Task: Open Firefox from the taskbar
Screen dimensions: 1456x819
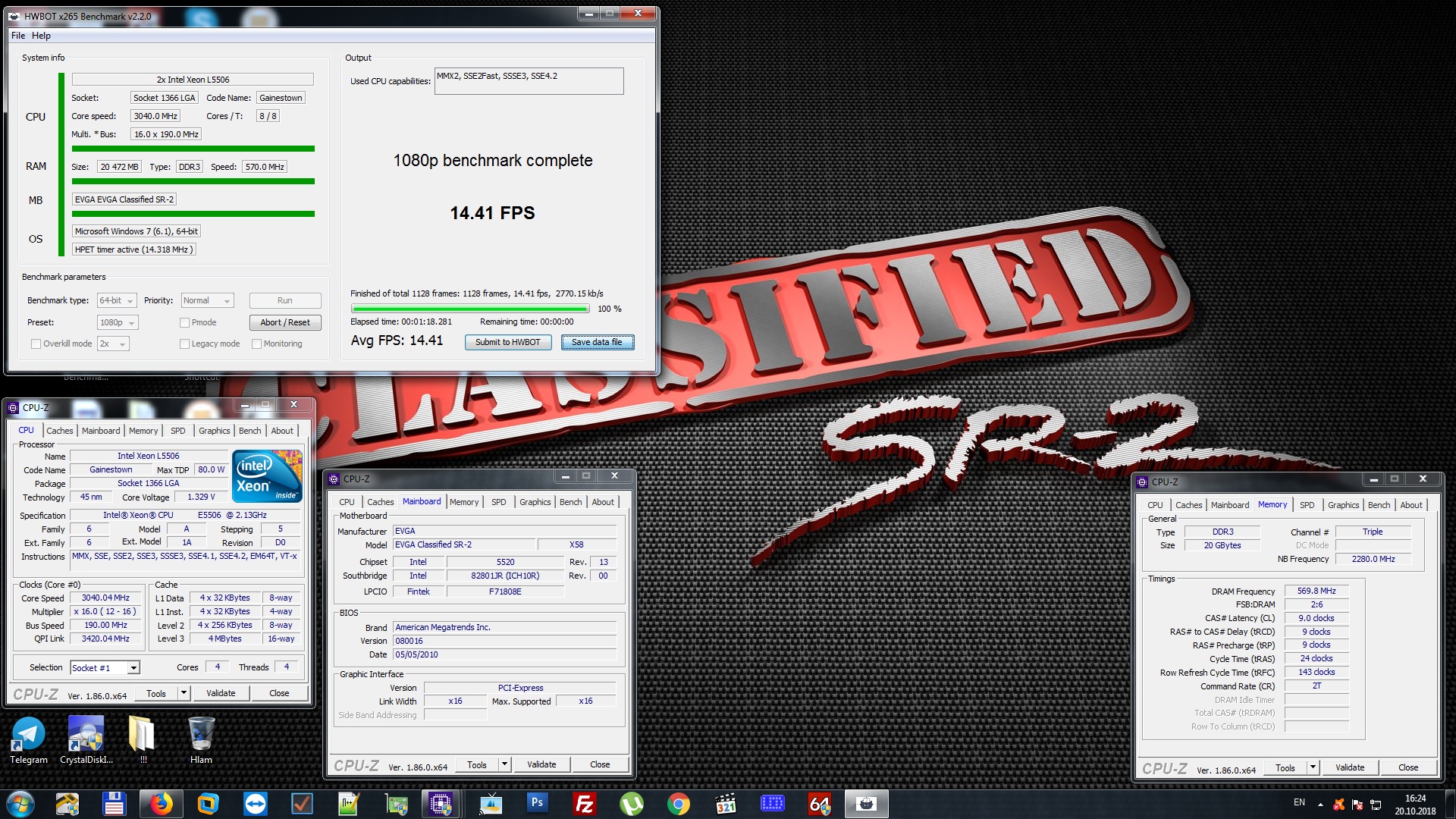Action: click(x=161, y=803)
